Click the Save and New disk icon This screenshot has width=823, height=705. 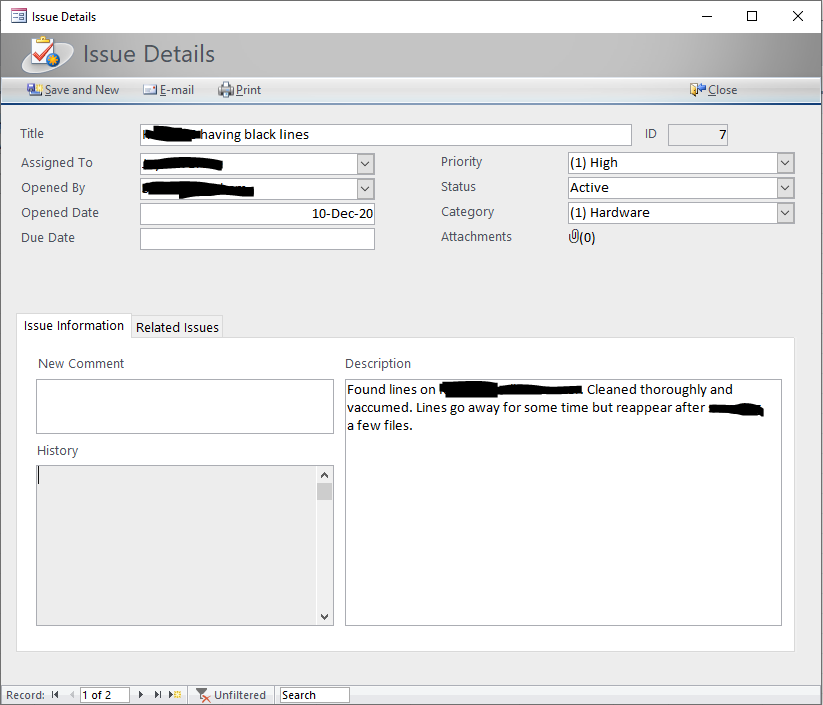(x=35, y=90)
